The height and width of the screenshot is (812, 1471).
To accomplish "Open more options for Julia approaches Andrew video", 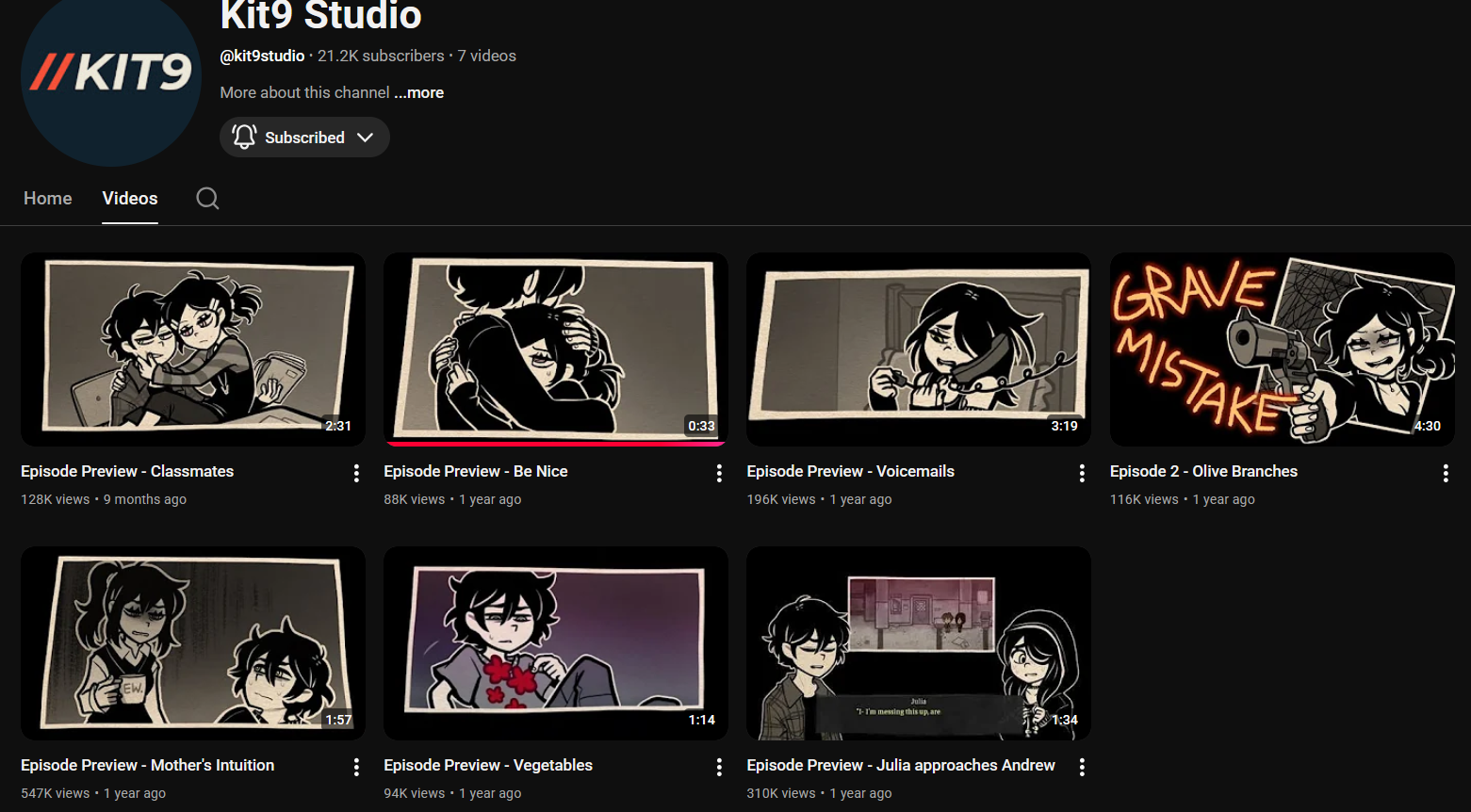I will click(1082, 767).
